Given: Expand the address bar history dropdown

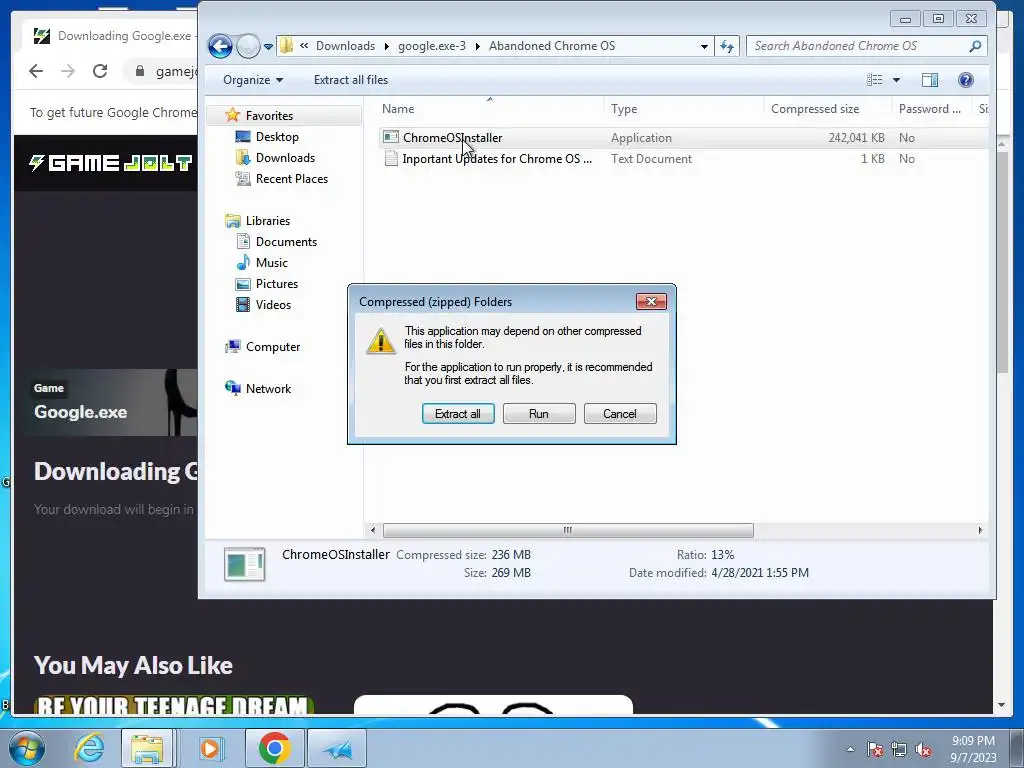Looking at the screenshot, I should [703, 46].
